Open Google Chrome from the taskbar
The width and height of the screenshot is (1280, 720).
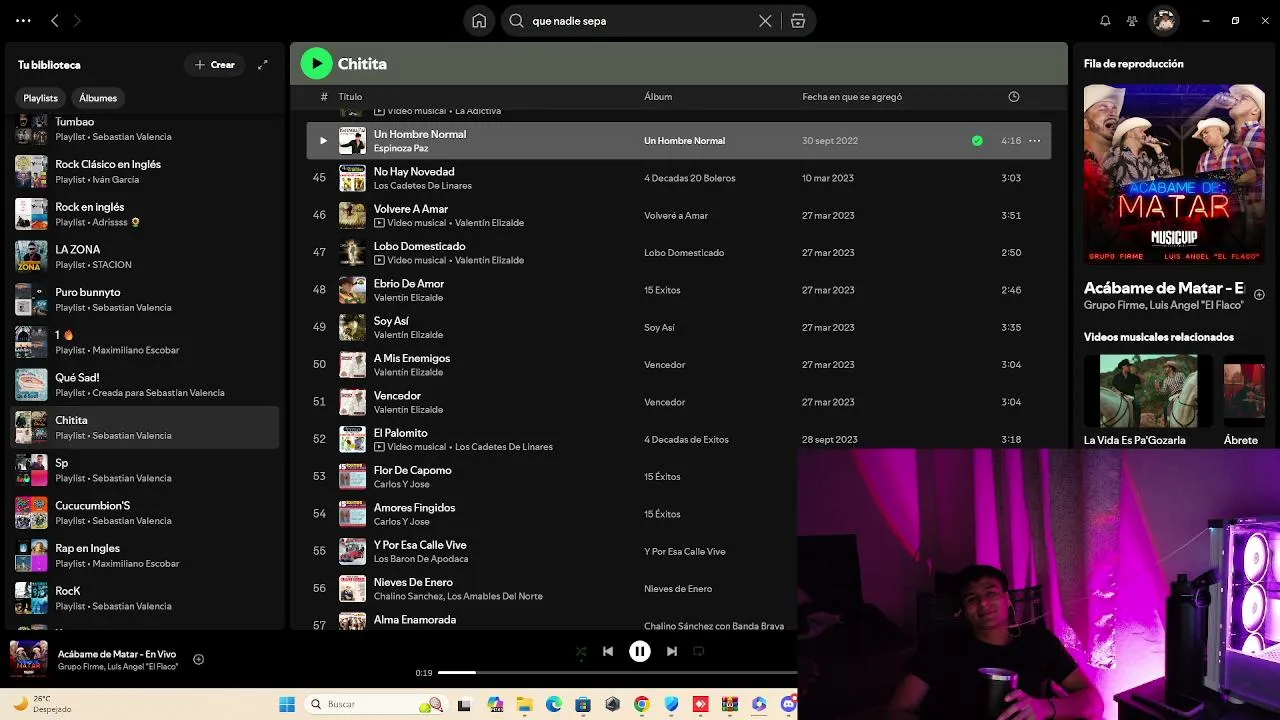coord(642,704)
